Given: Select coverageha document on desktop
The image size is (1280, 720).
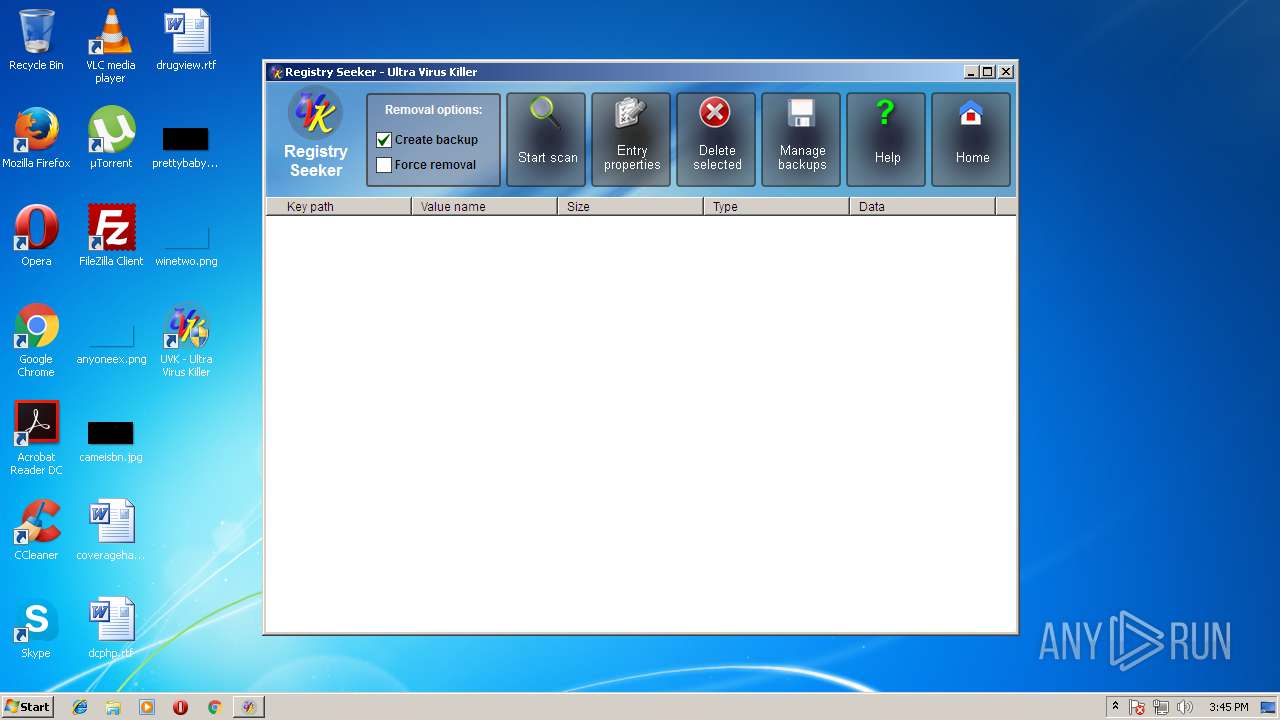Looking at the screenshot, I should [111, 530].
